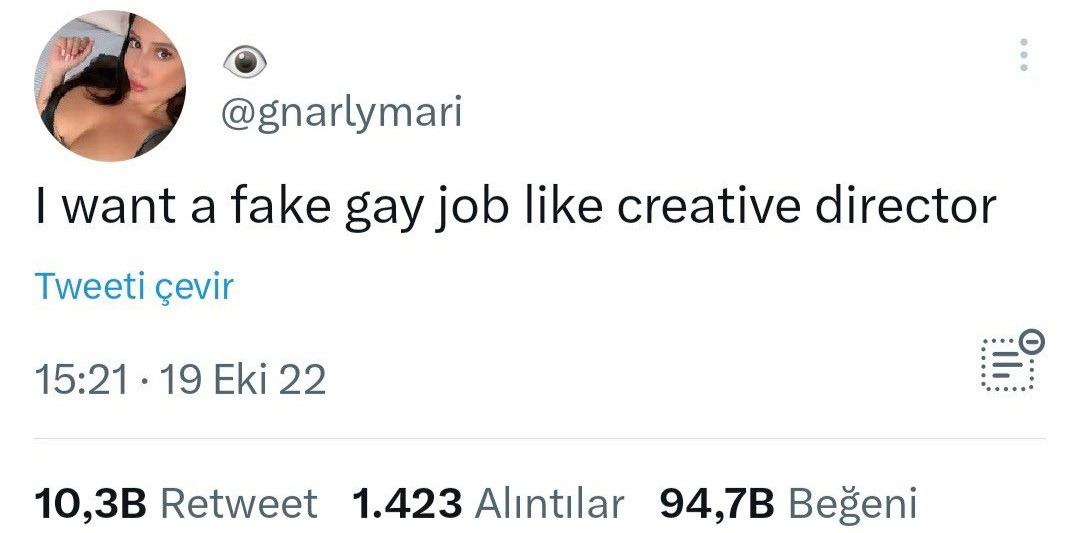Click the eye emoji display name
This screenshot has width=1079, height=533.
click(x=245, y=62)
